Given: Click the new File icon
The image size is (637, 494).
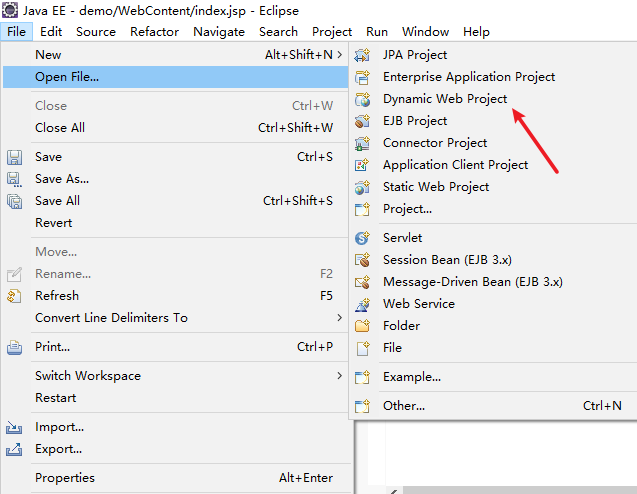Looking at the screenshot, I should [362, 348].
